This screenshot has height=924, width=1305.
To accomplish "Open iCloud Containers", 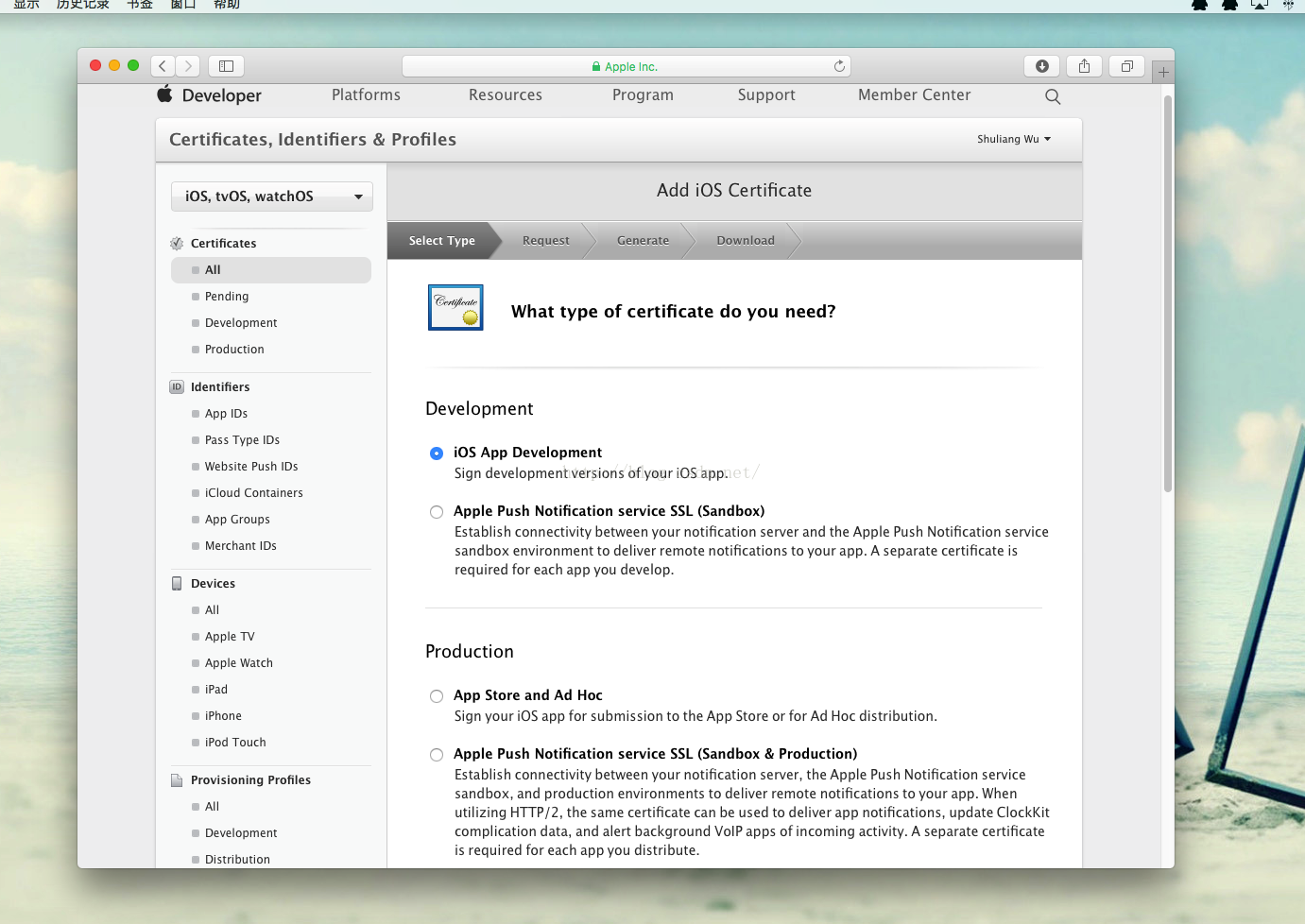I will pos(254,493).
